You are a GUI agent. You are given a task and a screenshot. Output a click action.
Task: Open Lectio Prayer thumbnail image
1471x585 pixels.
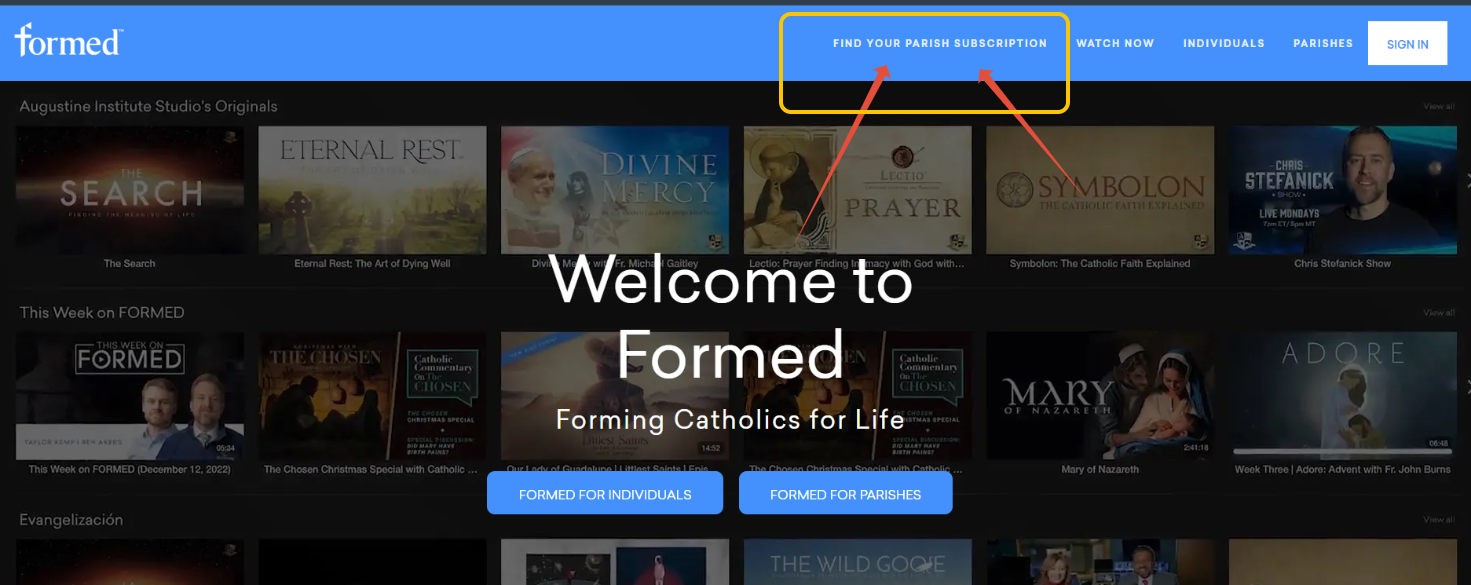[858, 190]
